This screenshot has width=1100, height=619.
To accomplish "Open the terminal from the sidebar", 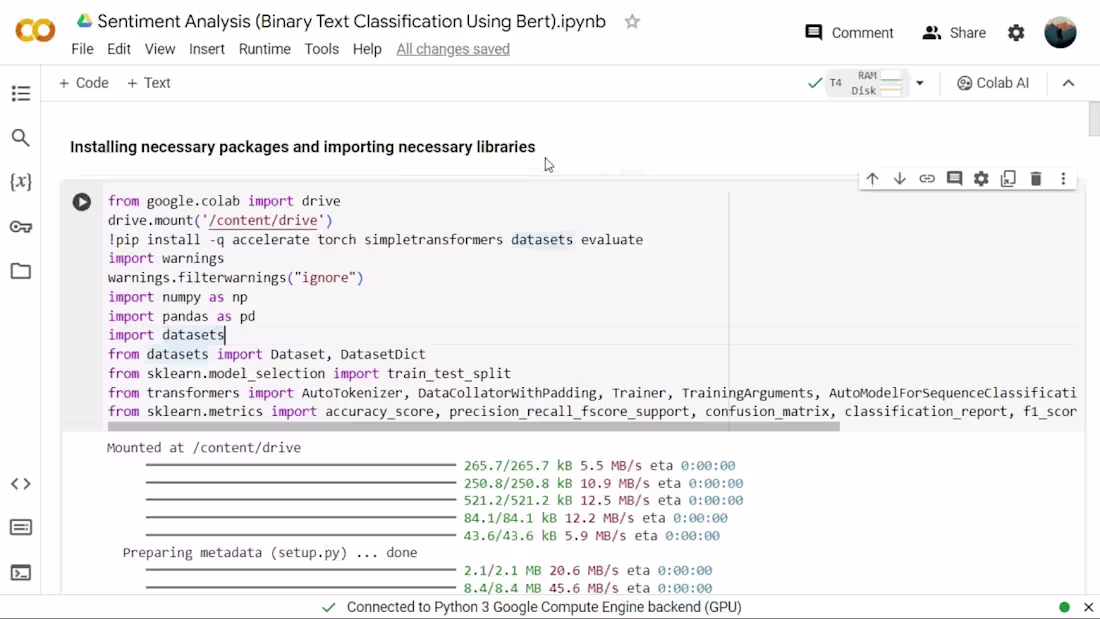I will coord(21,573).
